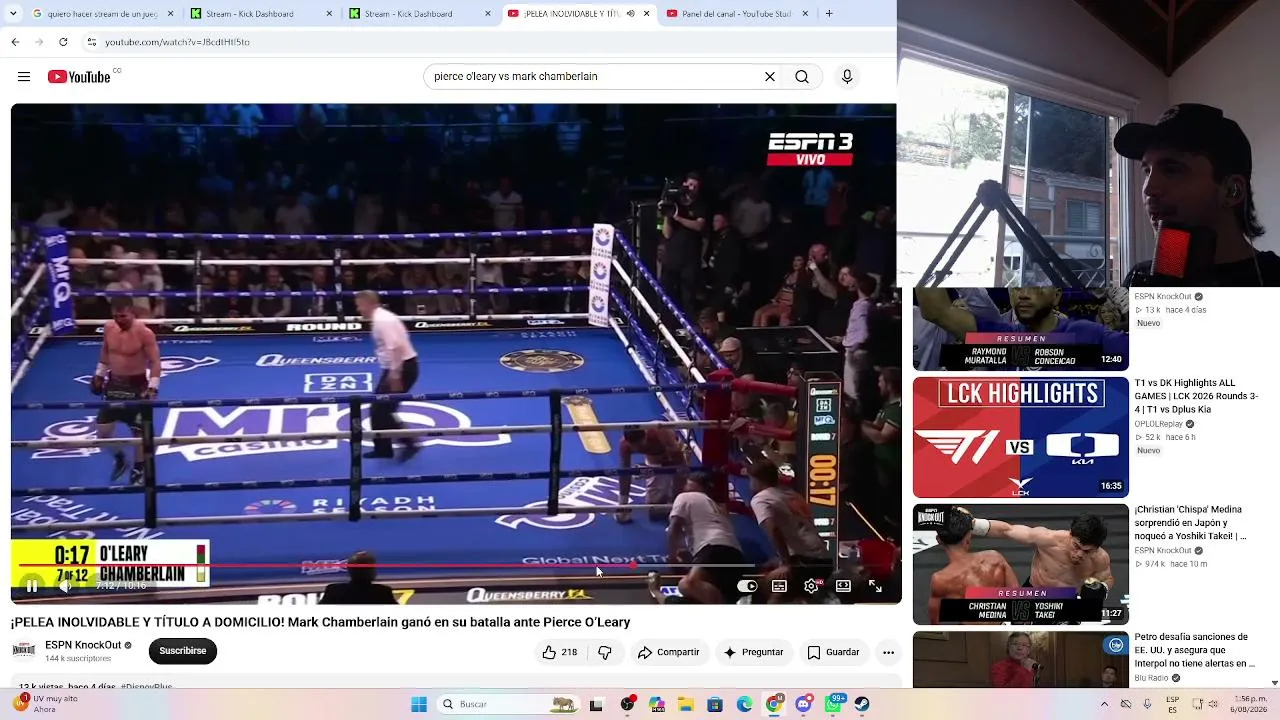Go forward in browser history
The image size is (1280, 720).
click(39, 42)
